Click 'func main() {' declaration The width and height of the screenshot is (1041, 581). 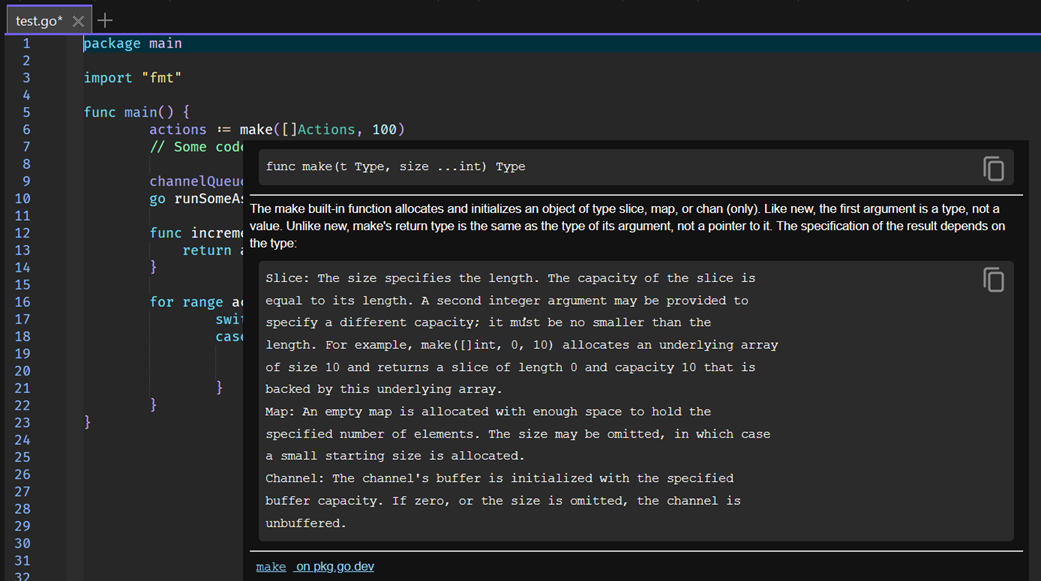coord(137,112)
